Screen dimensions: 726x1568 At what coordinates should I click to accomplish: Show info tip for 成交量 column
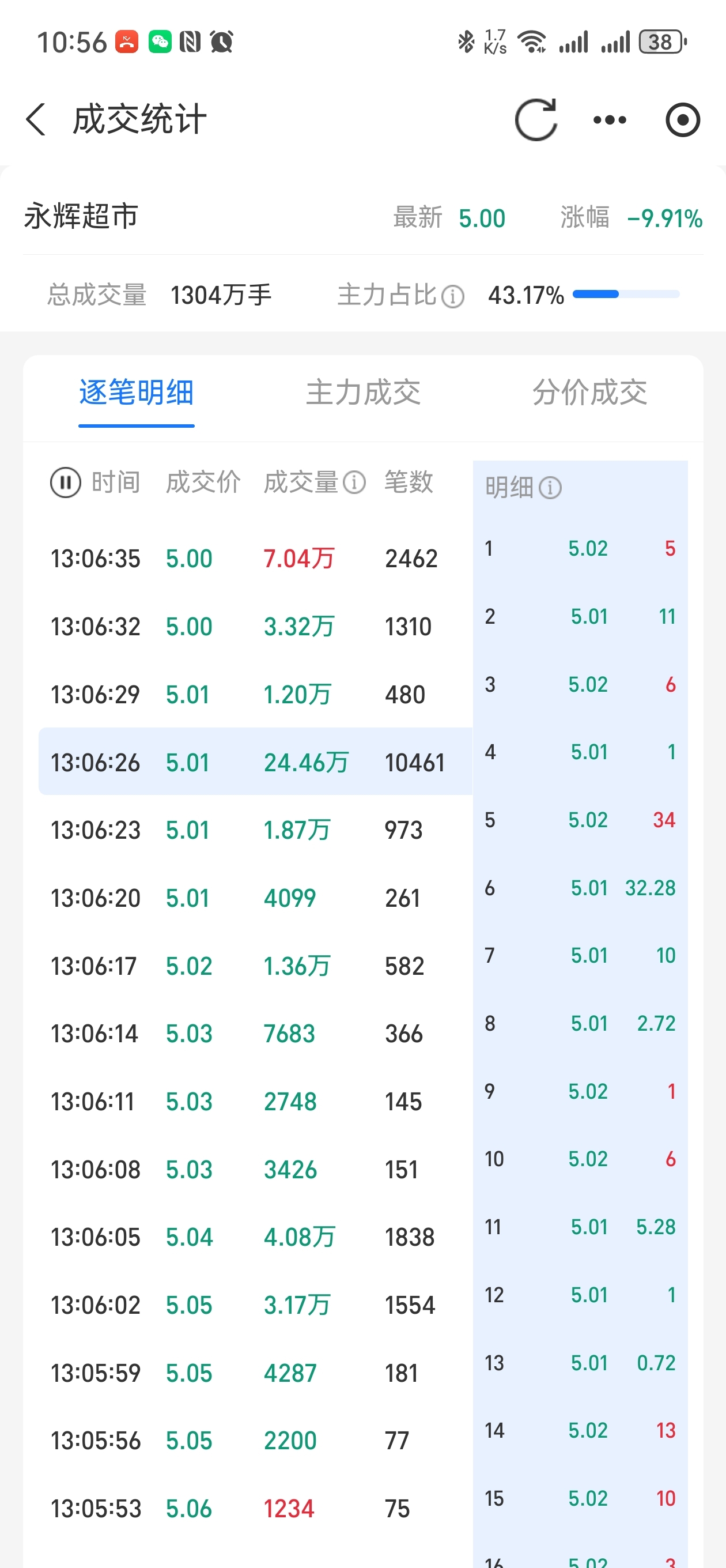(x=354, y=483)
